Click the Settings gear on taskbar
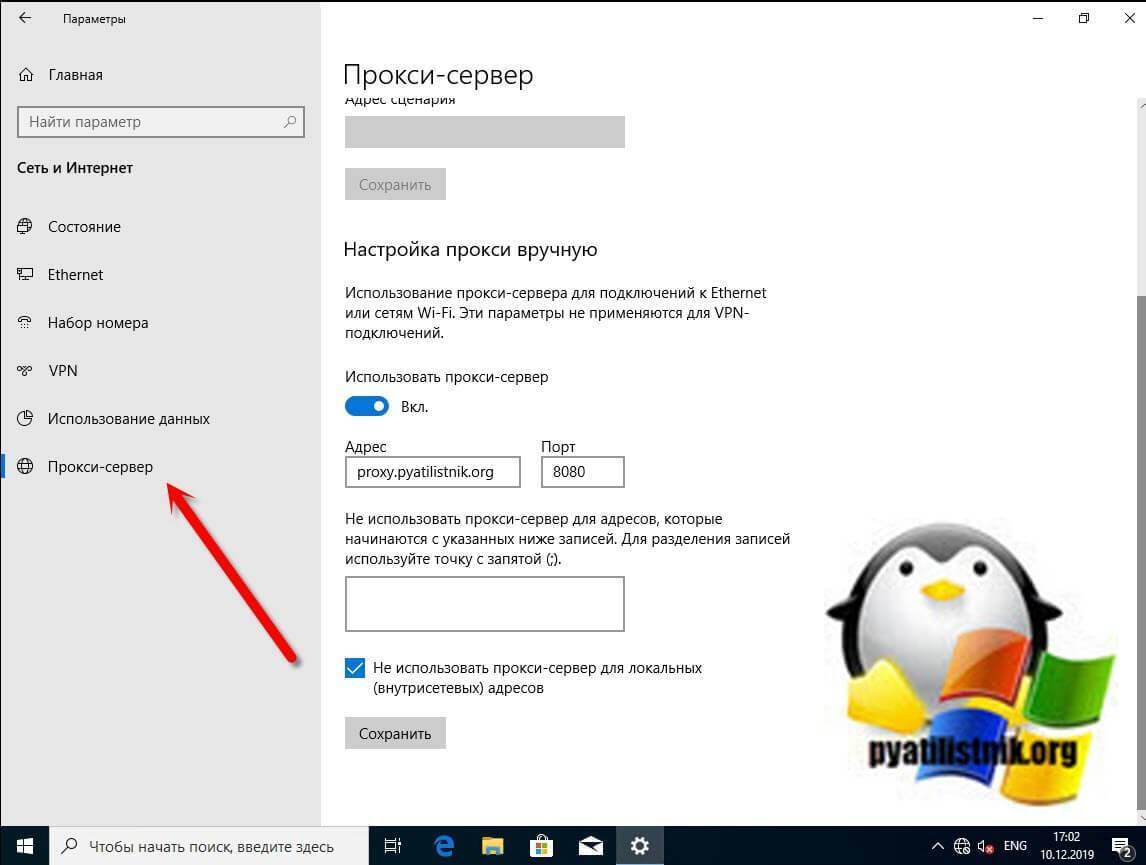 (x=640, y=846)
